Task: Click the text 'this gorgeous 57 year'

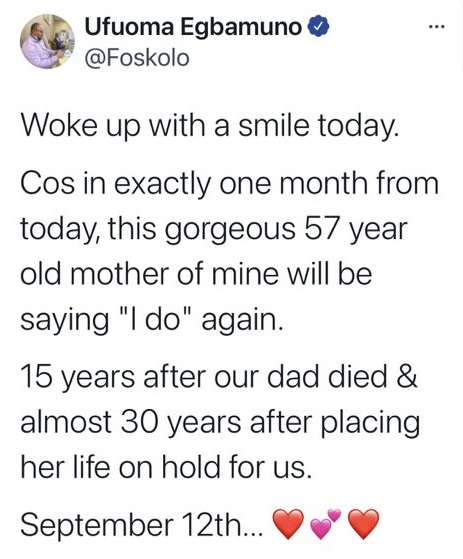Action: coord(258,230)
